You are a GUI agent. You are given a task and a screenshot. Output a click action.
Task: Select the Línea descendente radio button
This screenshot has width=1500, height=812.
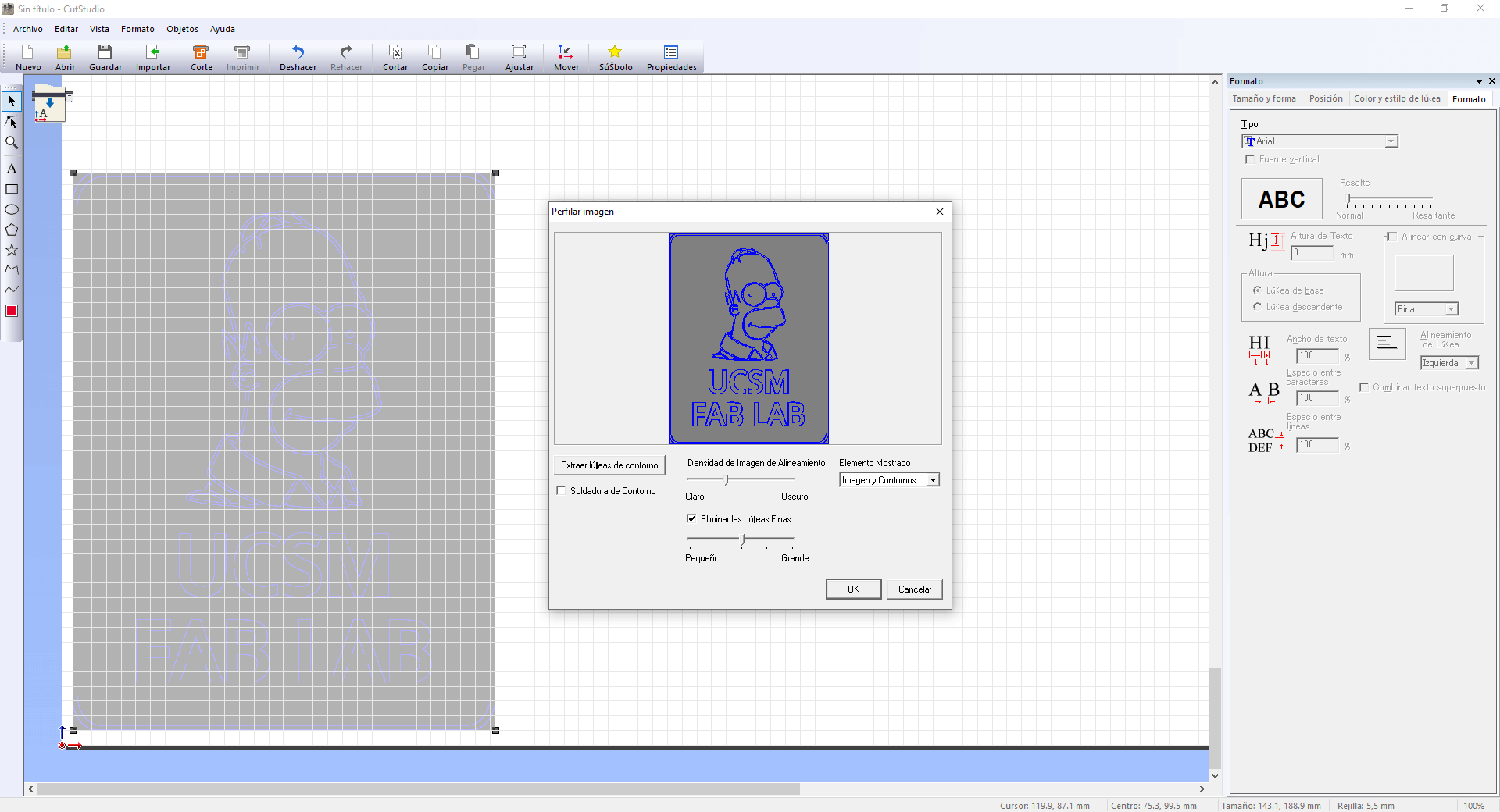coord(1257,307)
